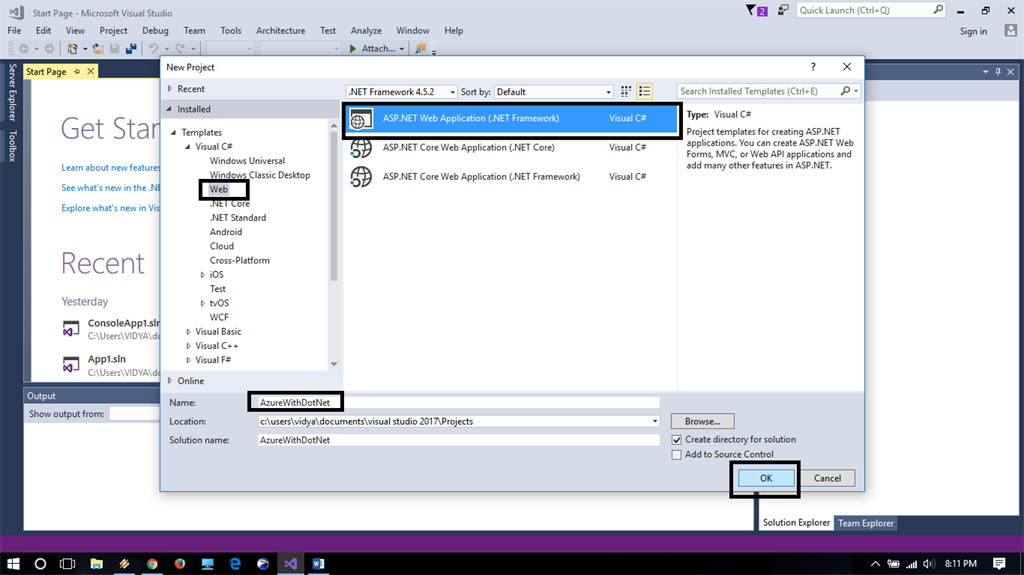Click the Sign in link
Viewport: 1024px width, 575px height.
974,31
